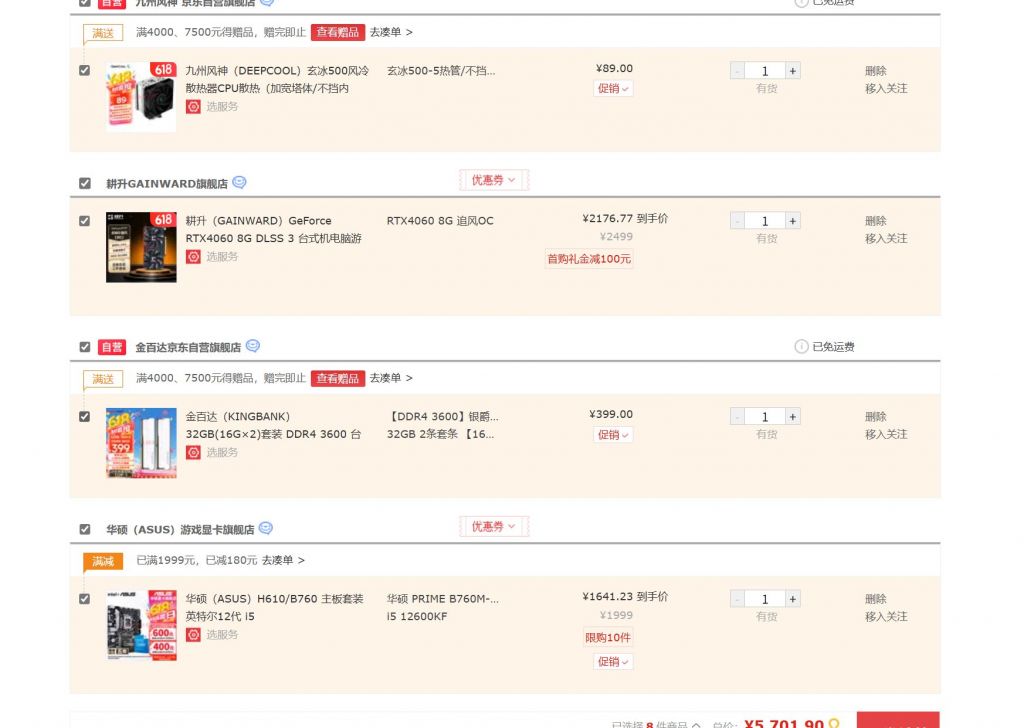Open chat icon beside 华硕游戏显卡旗舰店
Viewport: 1024px width, 728px height.
click(x=266, y=528)
